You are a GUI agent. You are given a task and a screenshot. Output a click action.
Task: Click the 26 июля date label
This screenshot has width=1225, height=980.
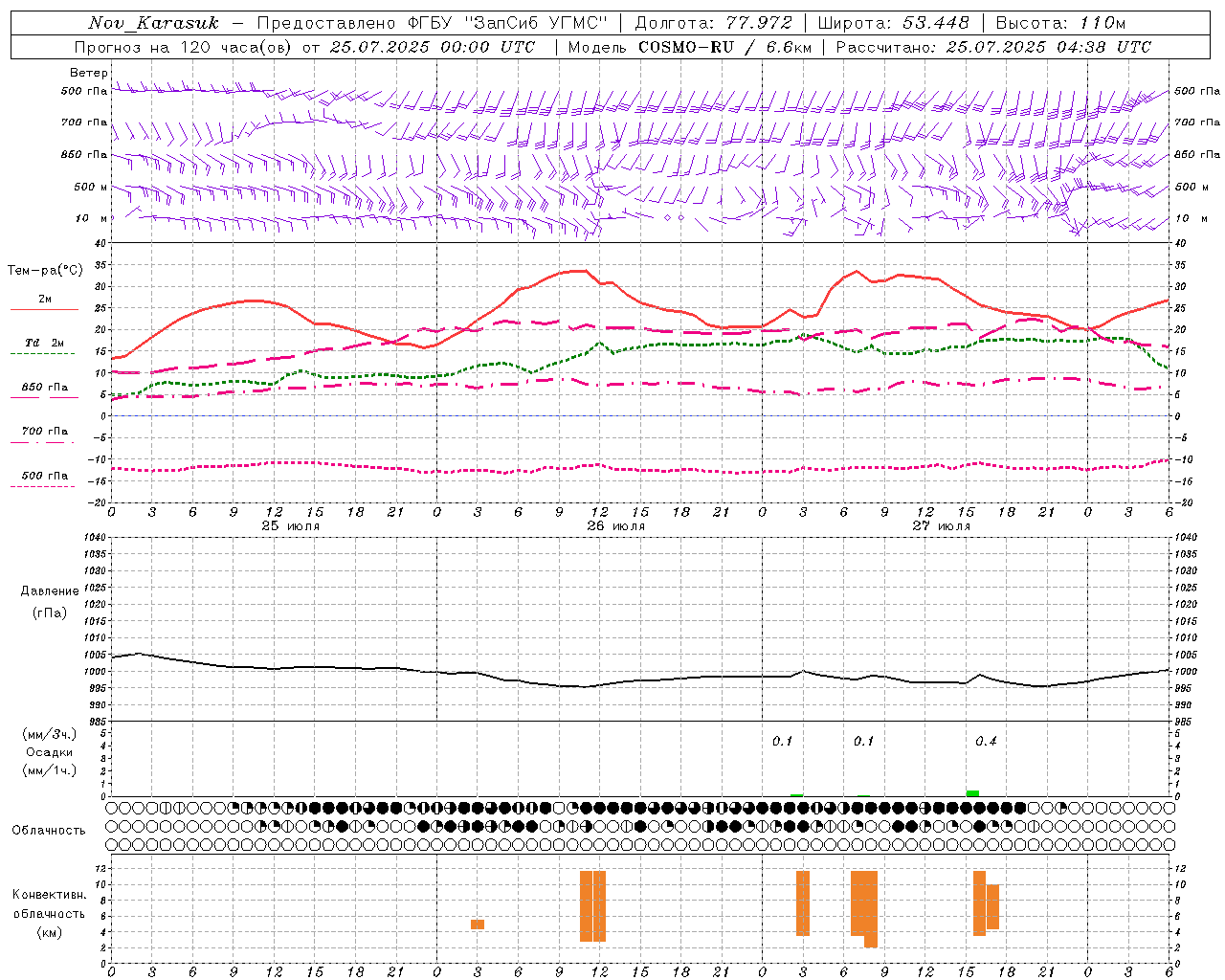(x=616, y=526)
